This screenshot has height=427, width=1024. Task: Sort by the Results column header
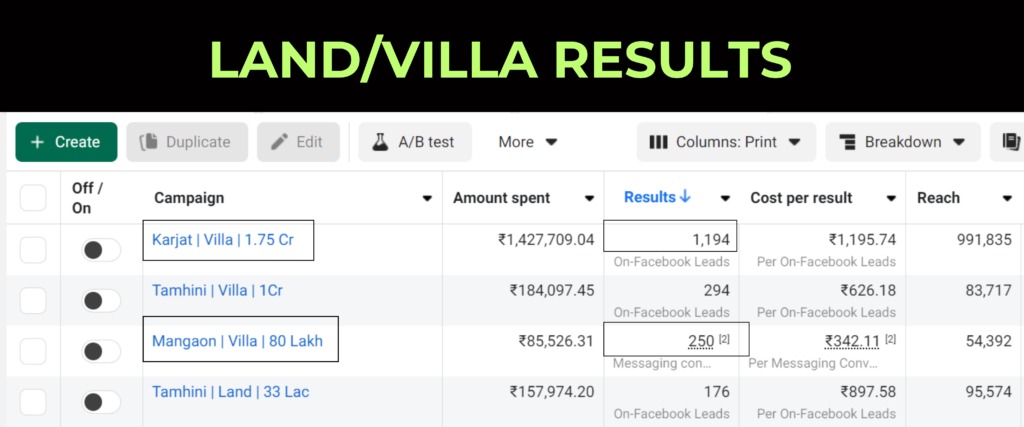[x=657, y=197]
